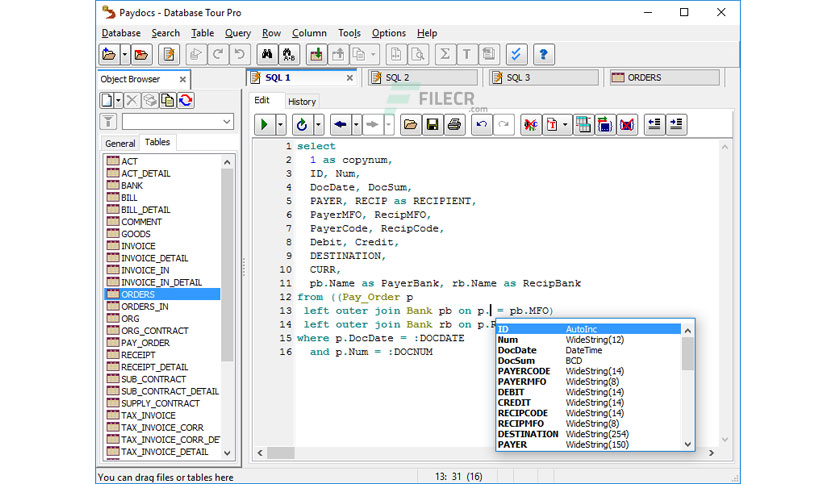Click the crossed-out ABC icon in editor toolbar

pos(530,125)
